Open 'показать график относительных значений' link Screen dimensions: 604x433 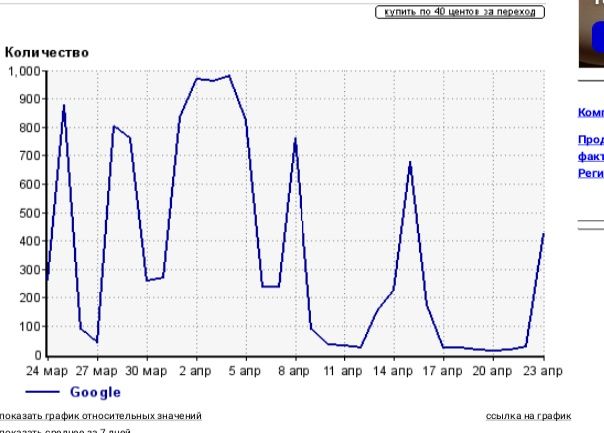(101, 416)
